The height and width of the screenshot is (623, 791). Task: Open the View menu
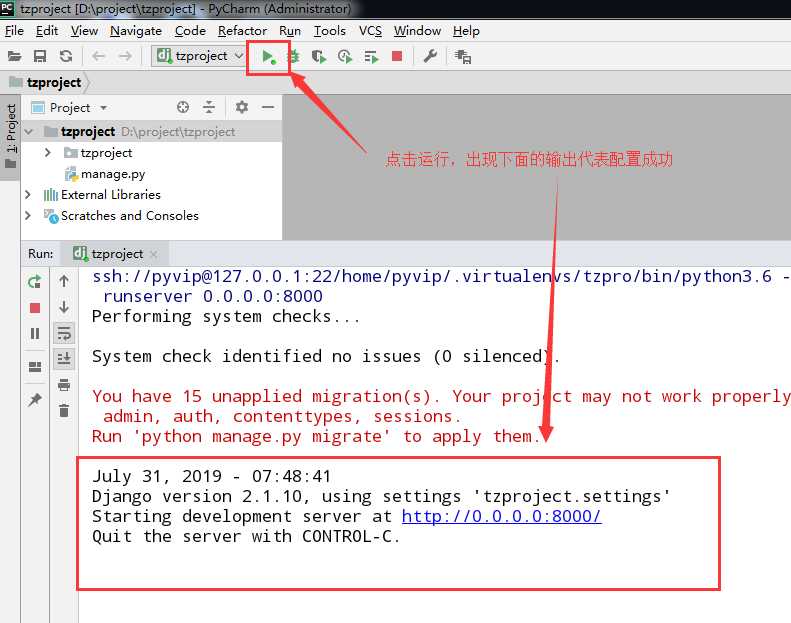tap(84, 31)
